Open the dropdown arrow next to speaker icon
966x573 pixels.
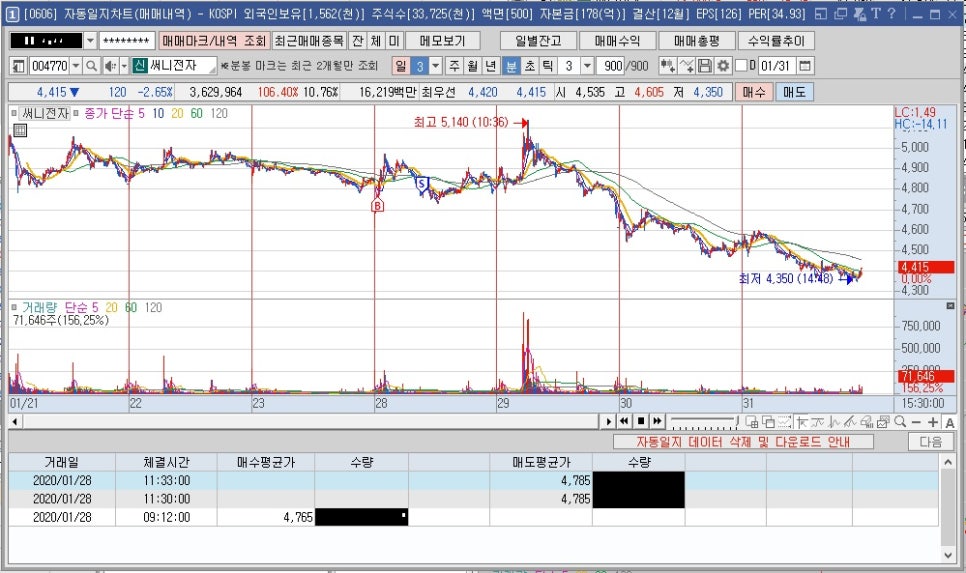click(123, 66)
